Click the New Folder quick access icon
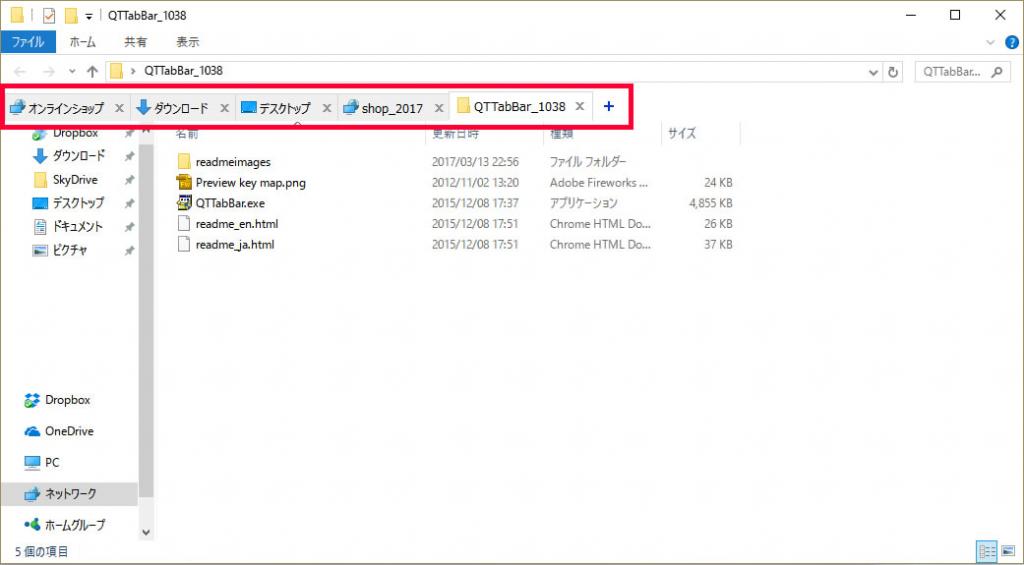 click(x=71, y=15)
